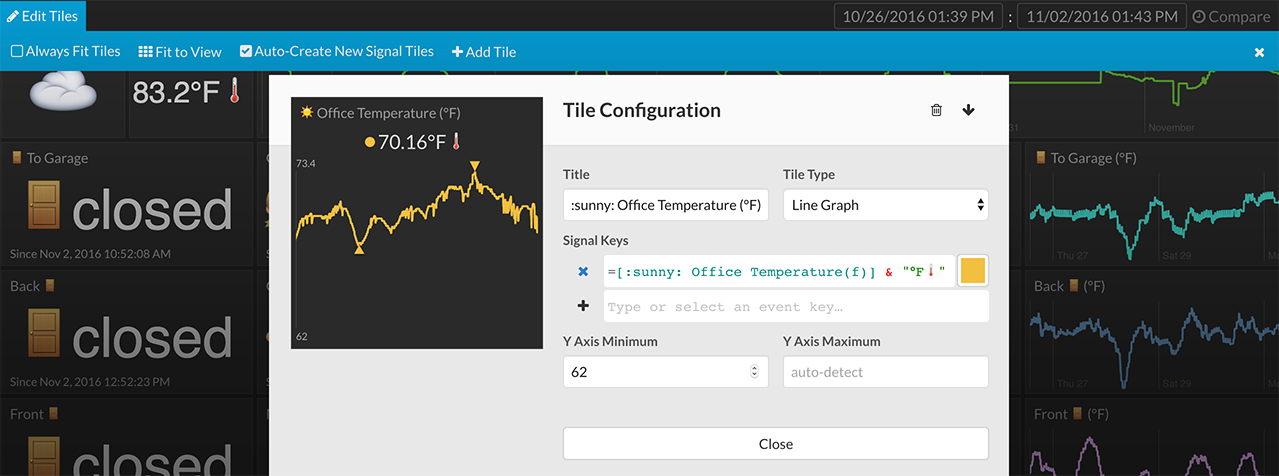Open the yellow signal color swatch
Screen dimensions: 1279x476
973,271
